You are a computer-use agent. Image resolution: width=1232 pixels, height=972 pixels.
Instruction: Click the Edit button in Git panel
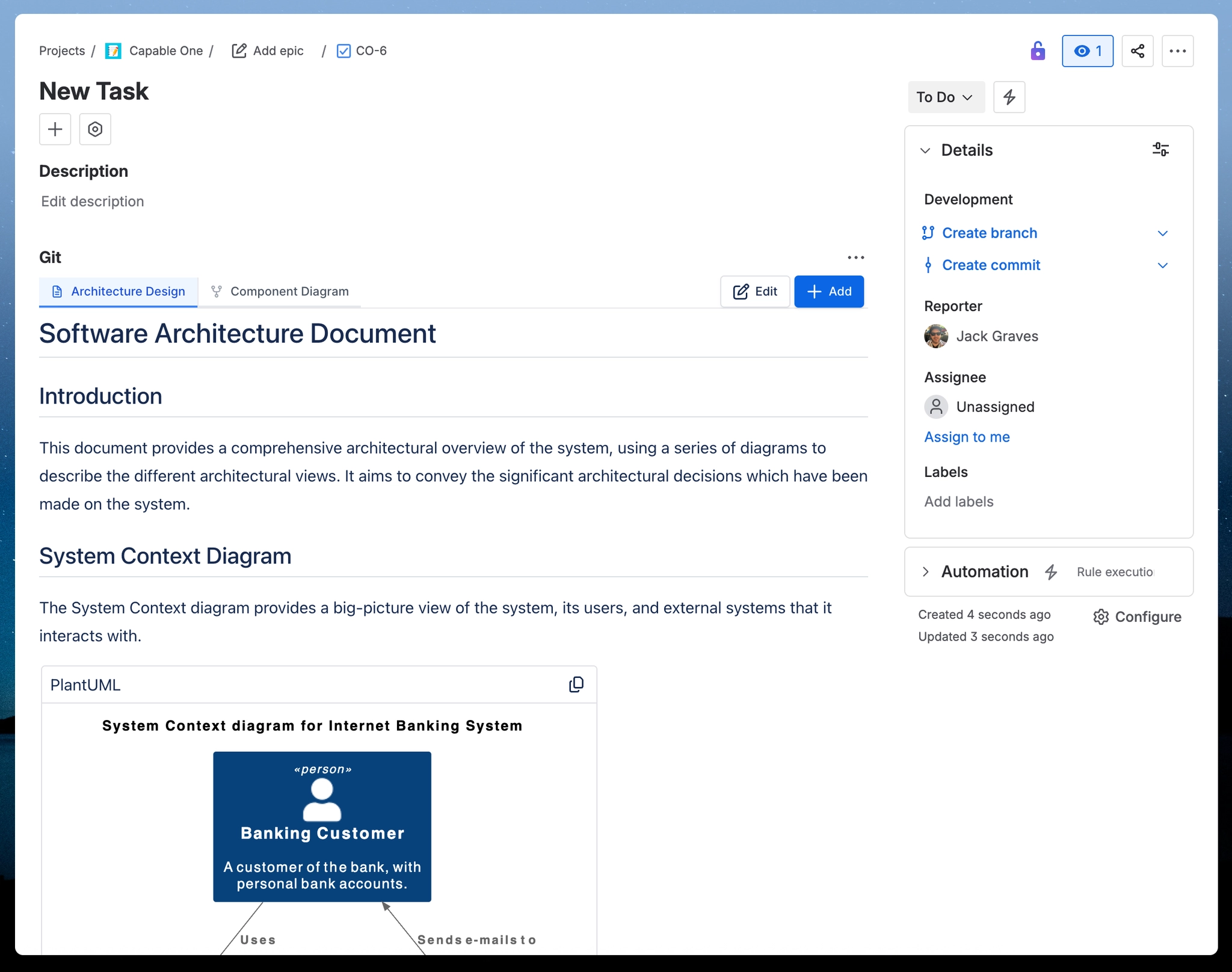[x=755, y=292]
